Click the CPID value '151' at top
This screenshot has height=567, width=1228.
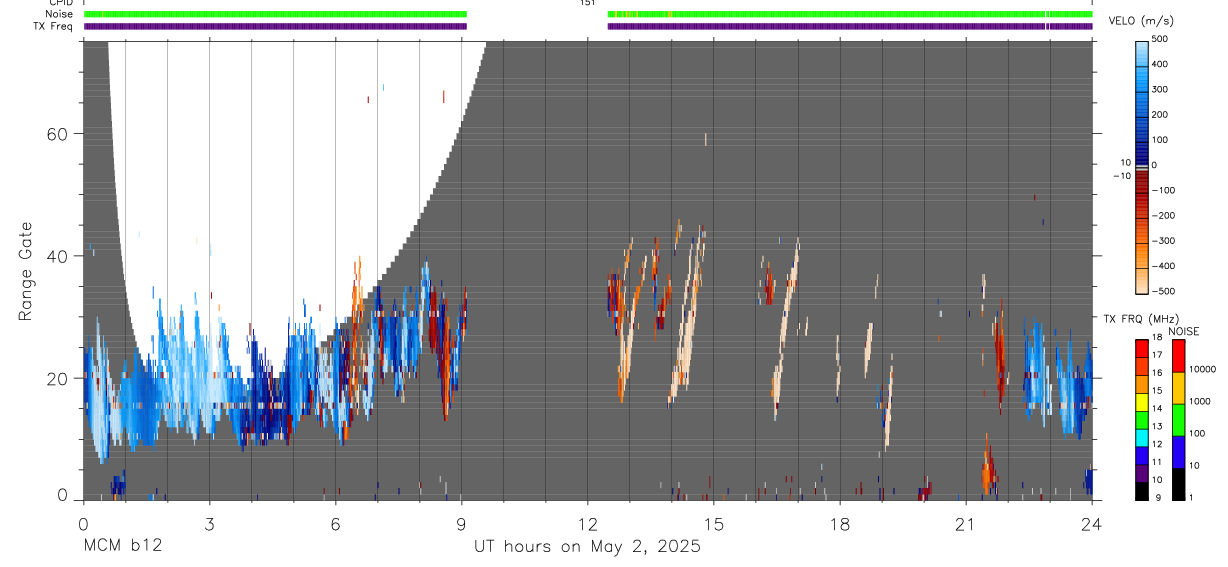[x=587, y=3]
